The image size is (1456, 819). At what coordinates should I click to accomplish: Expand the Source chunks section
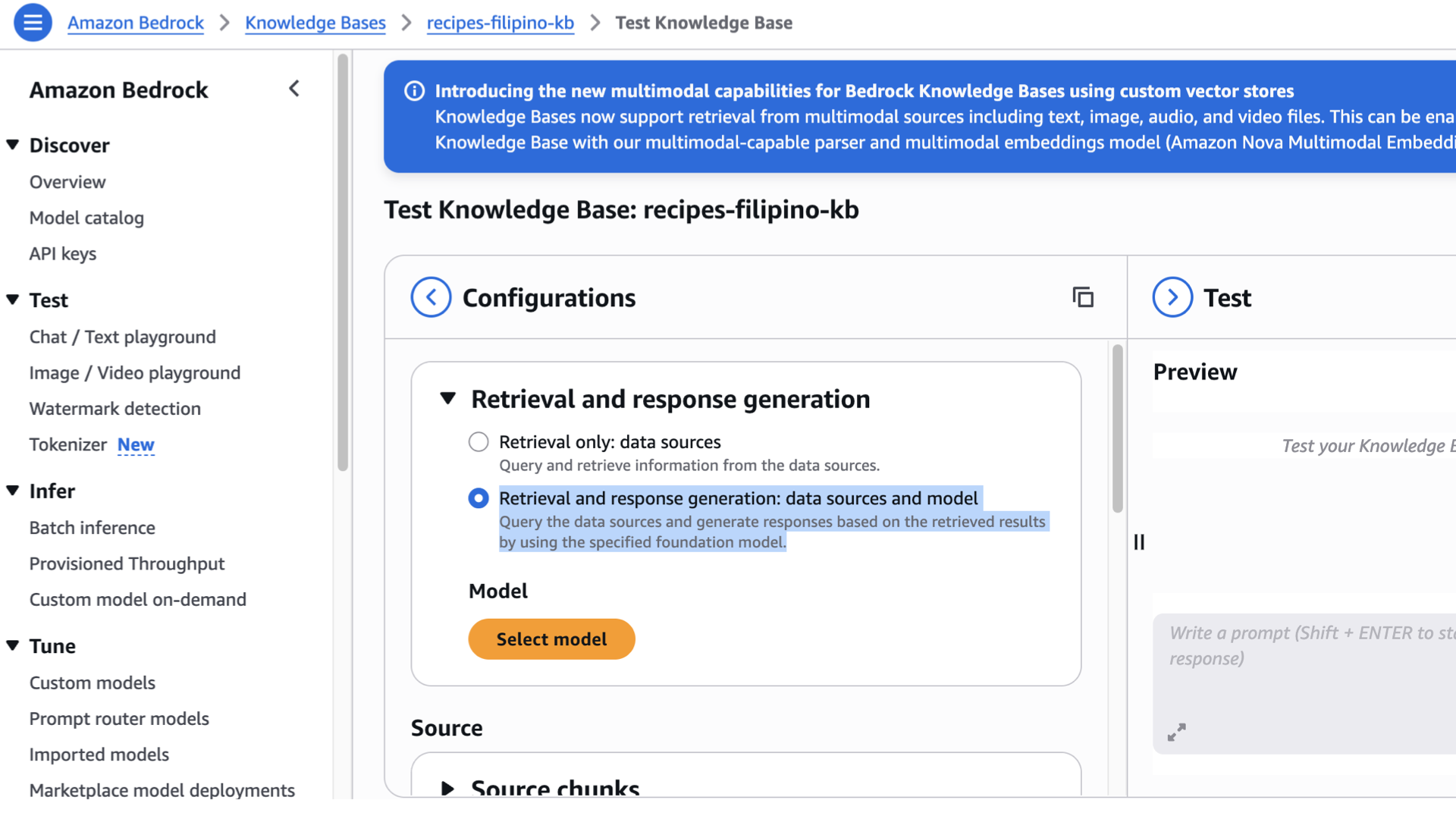pos(448,788)
